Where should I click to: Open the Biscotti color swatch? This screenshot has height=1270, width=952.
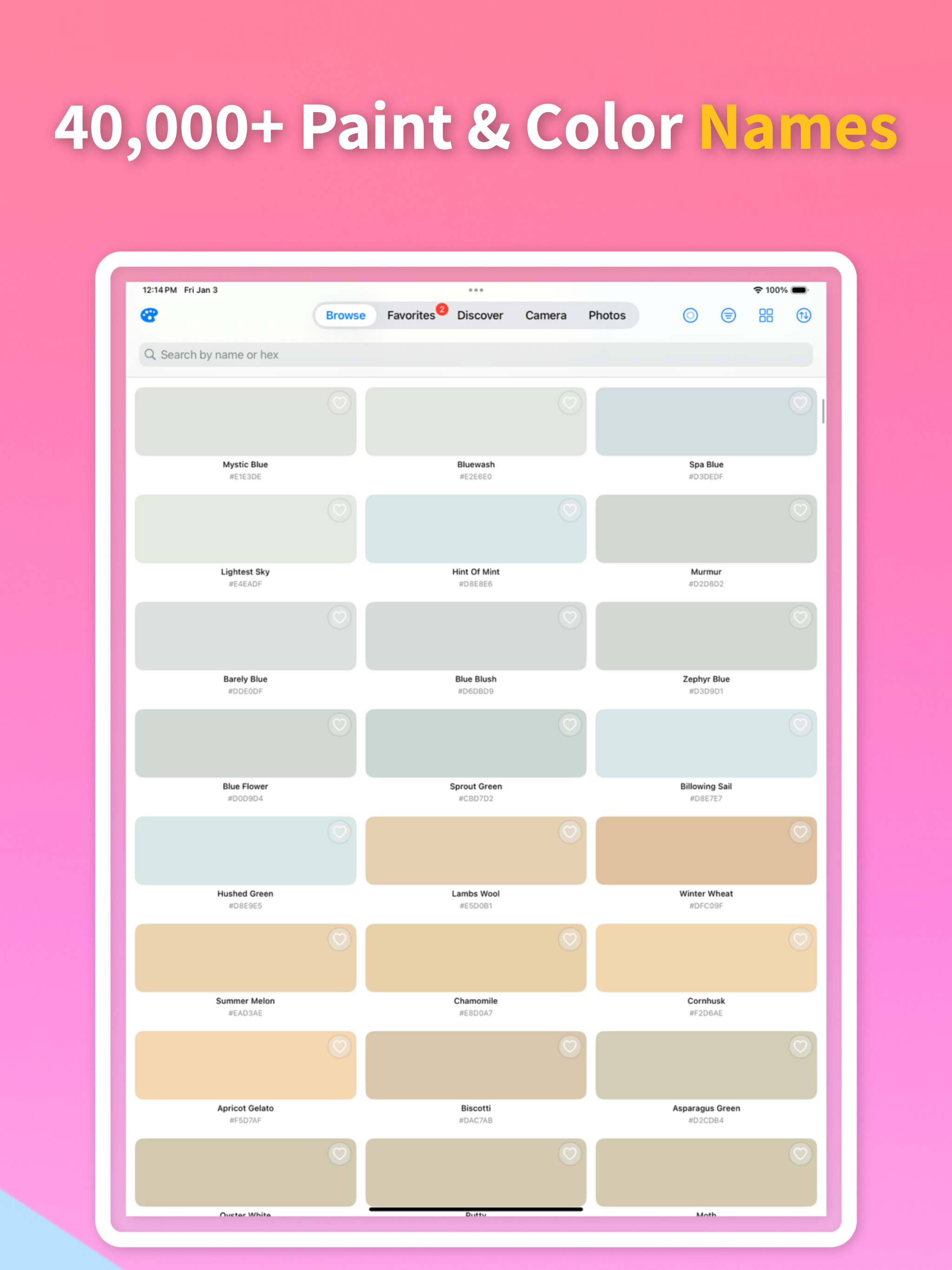click(476, 1065)
